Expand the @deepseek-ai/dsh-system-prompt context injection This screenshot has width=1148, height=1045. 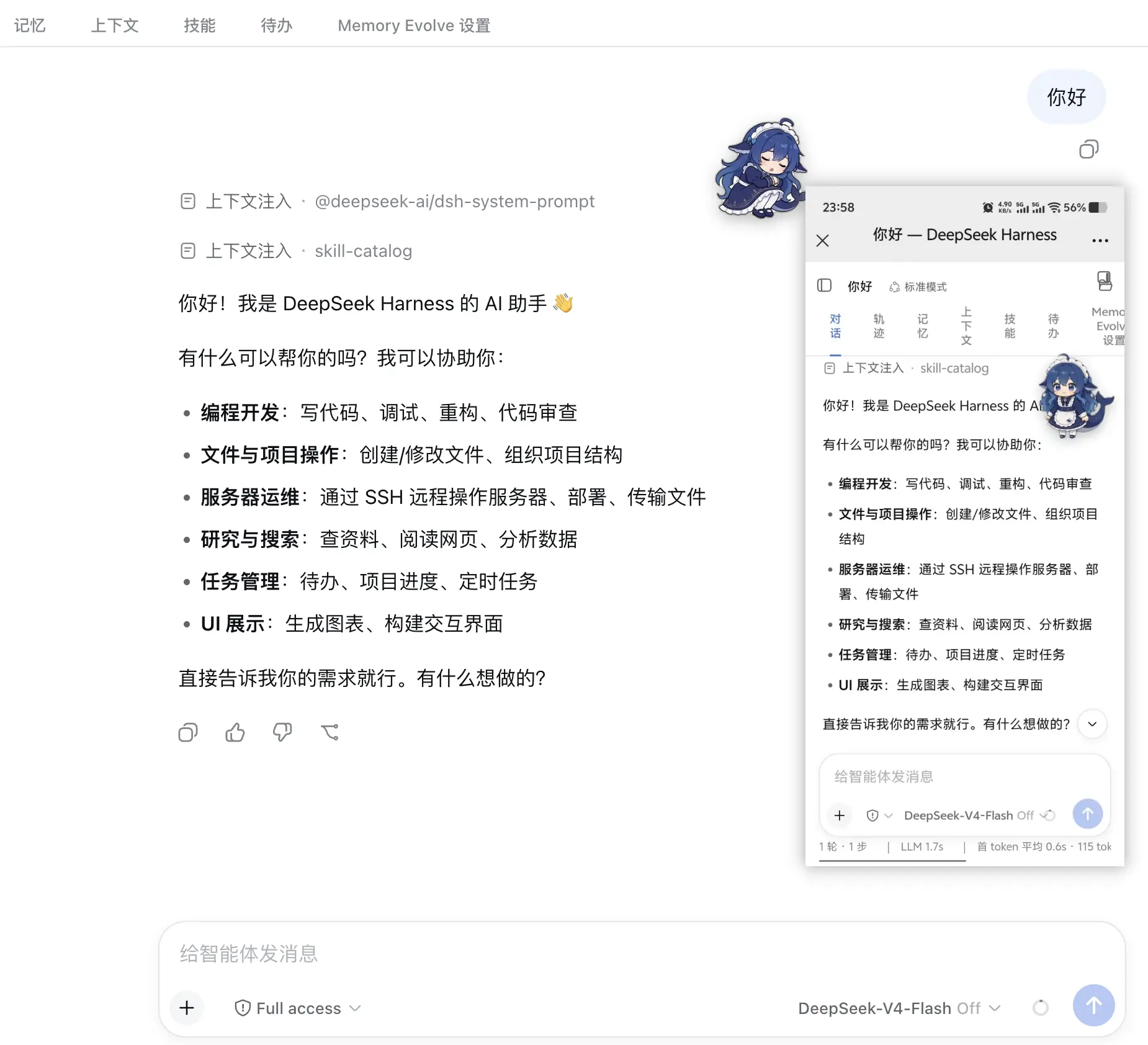[387, 201]
